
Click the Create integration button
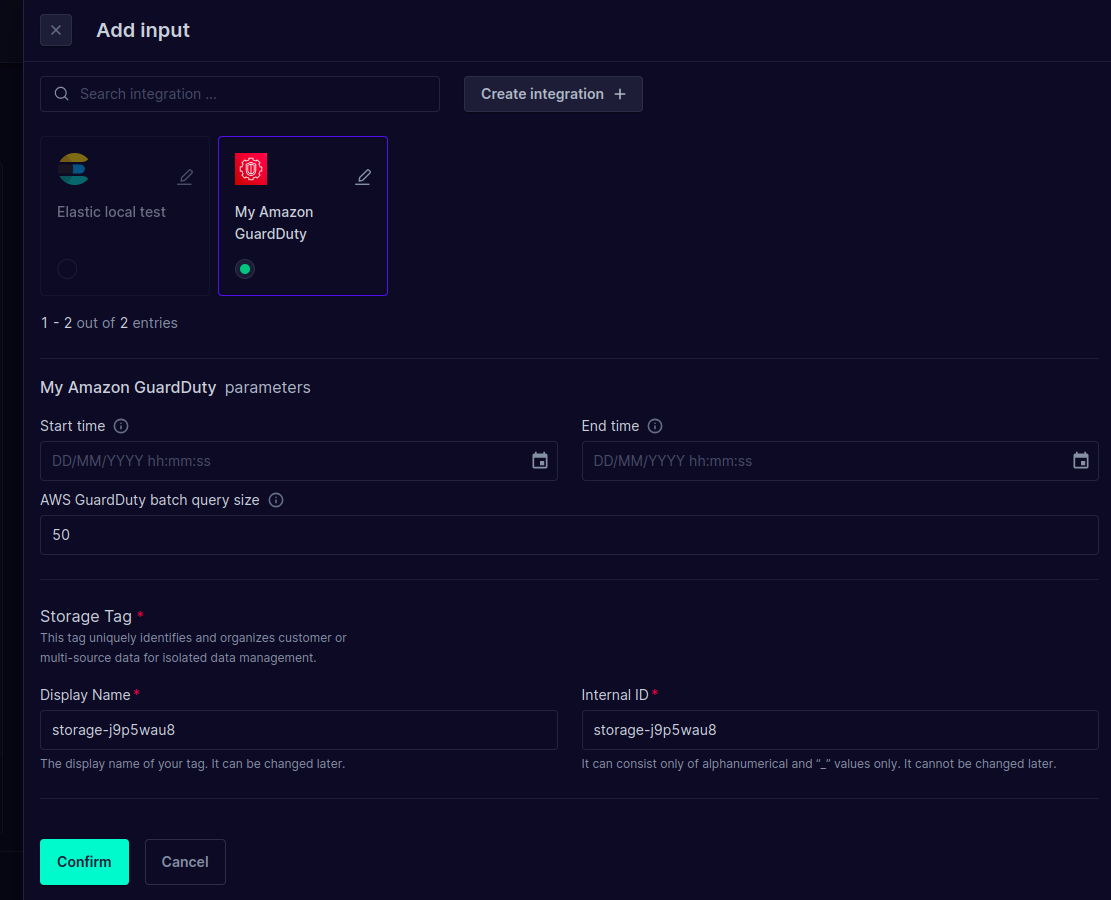(x=553, y=94)
